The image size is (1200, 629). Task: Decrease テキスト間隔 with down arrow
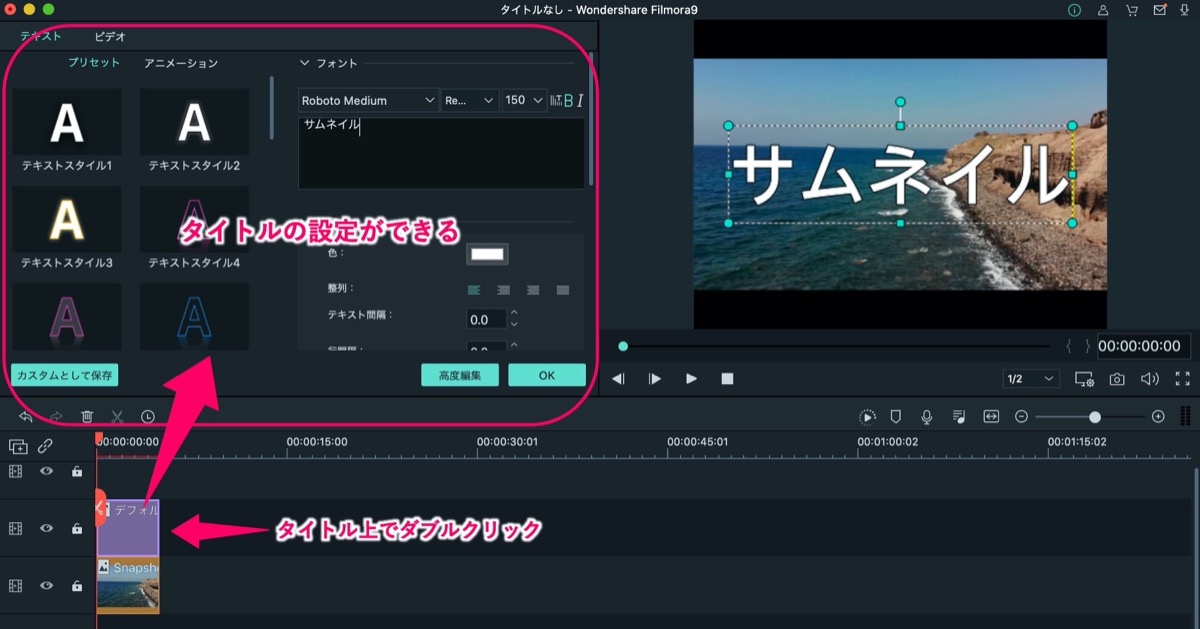[514, 325]
